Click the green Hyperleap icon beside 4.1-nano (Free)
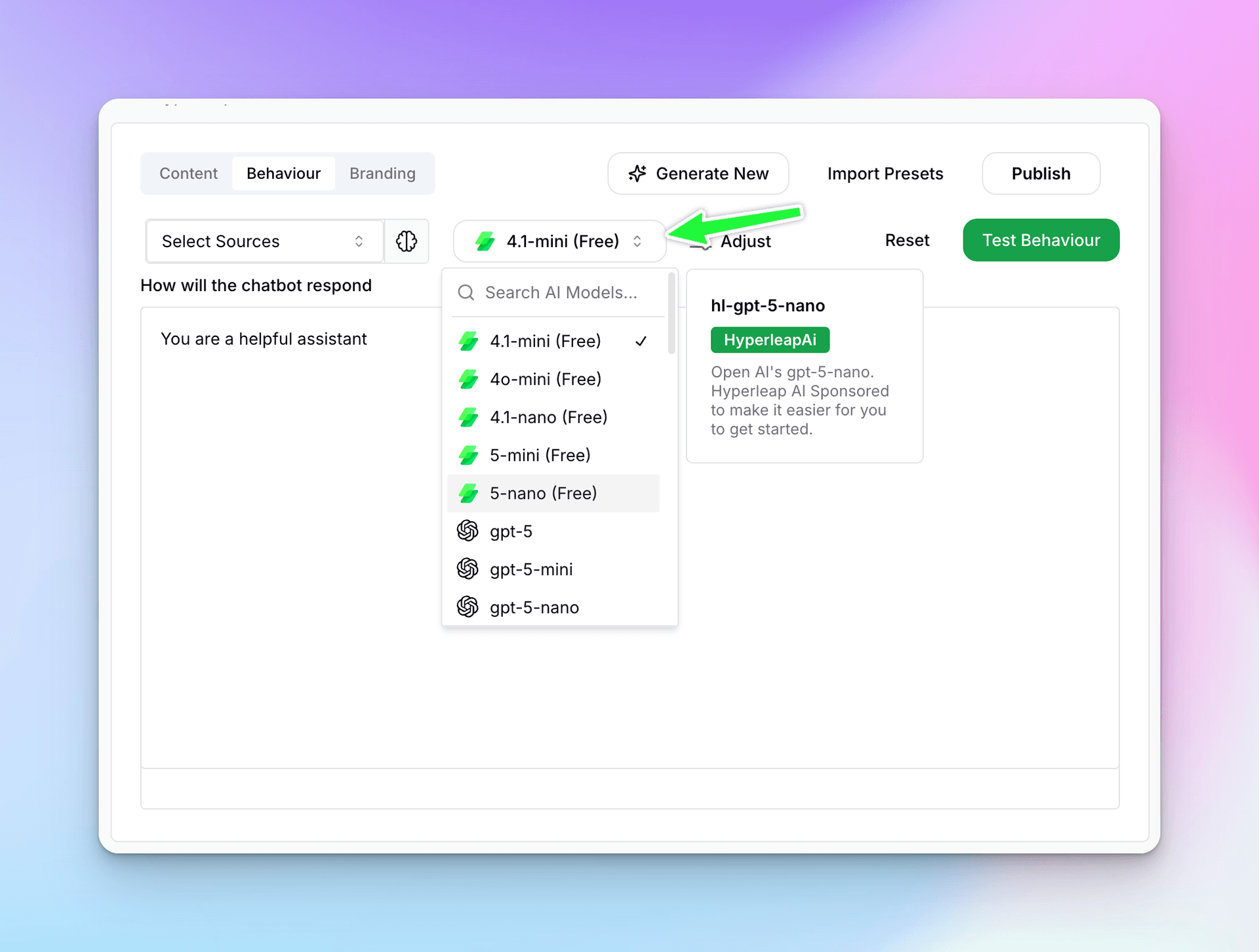The height and width of the screenshot is (952, 1259). (468, 417)
